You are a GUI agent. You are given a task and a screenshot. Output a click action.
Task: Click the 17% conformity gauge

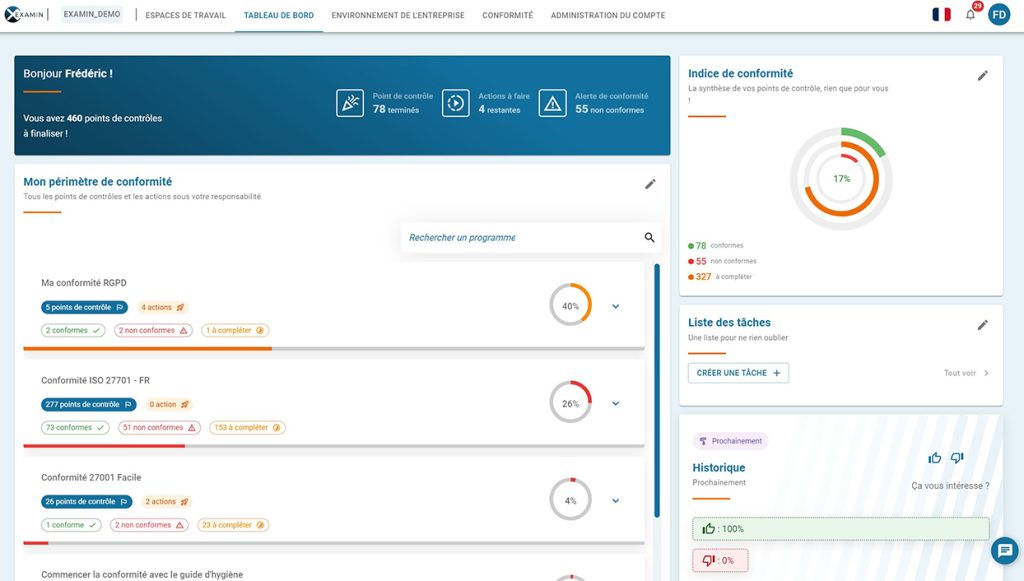click(x=843, y=178)
